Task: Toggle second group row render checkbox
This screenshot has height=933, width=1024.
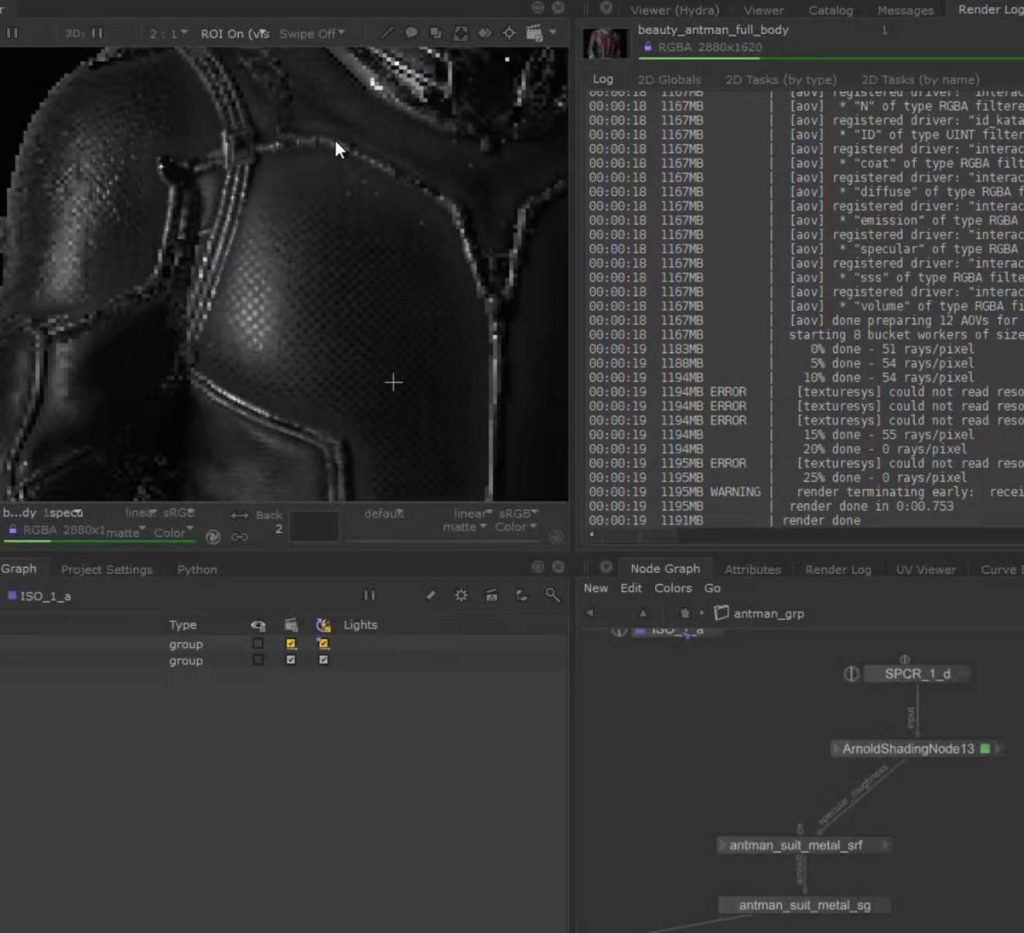Action: (x=291, y=661)
